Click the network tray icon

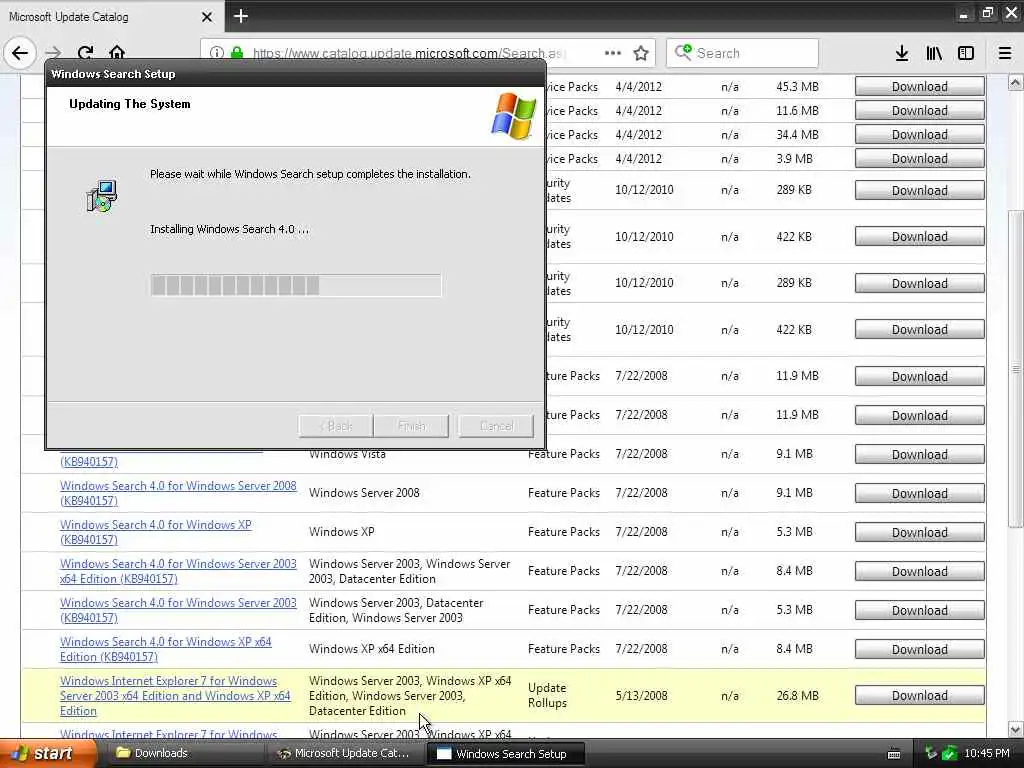(x=931, y=754)
